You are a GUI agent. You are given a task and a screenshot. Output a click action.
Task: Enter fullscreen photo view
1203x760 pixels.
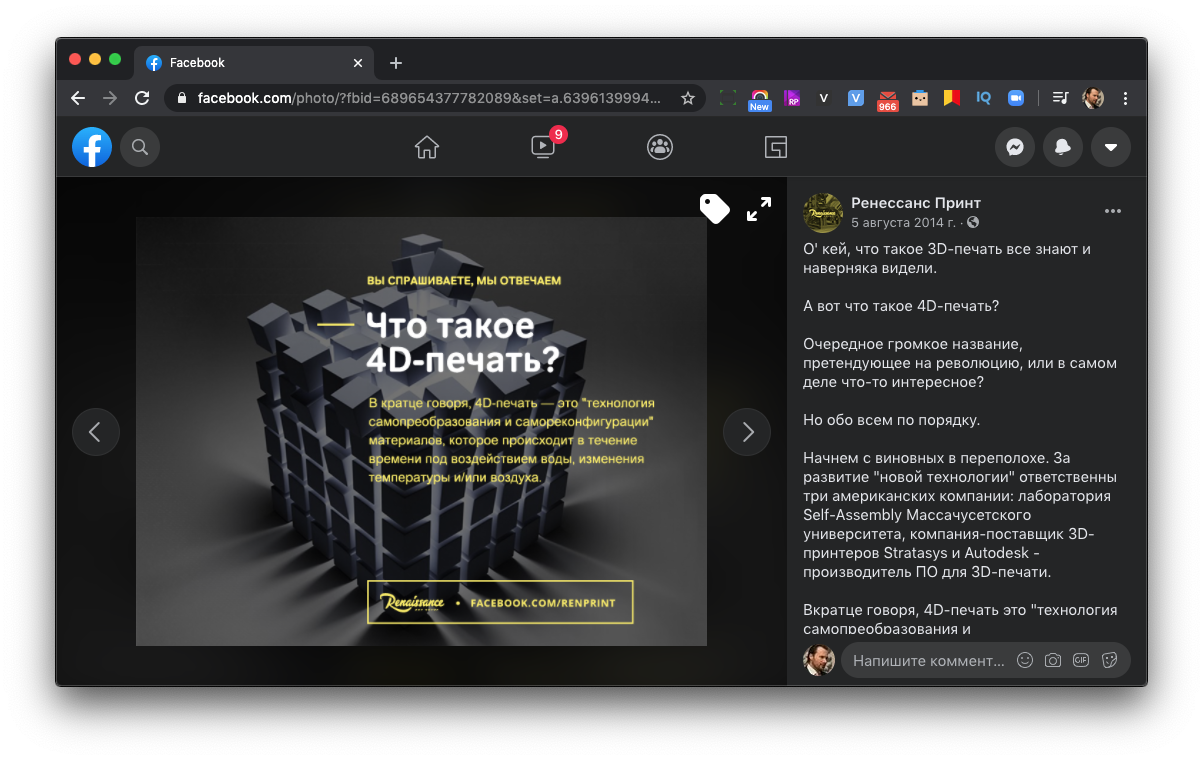(x=759, y=209)
